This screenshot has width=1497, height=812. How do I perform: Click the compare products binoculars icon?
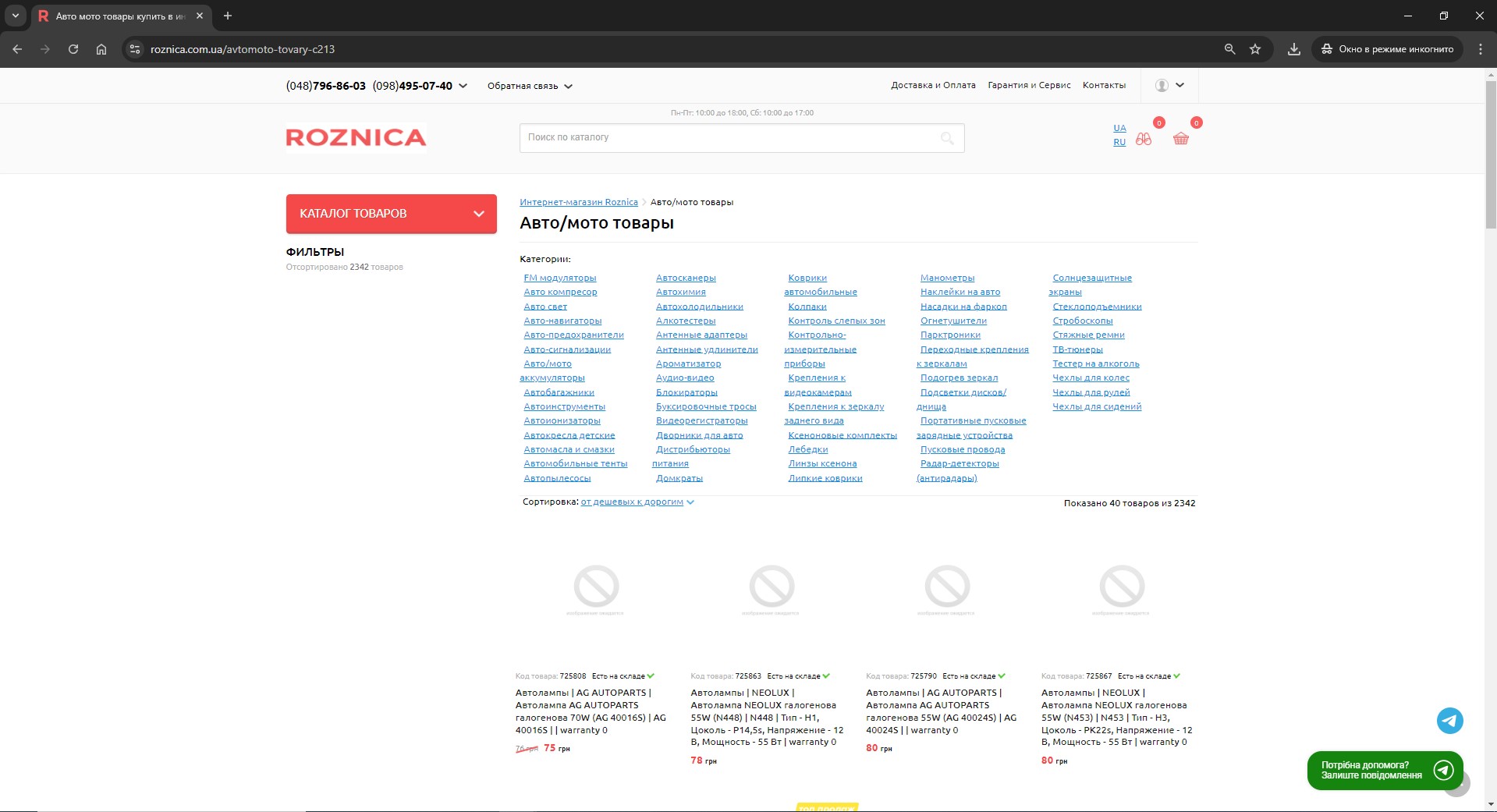point(1144,140)
